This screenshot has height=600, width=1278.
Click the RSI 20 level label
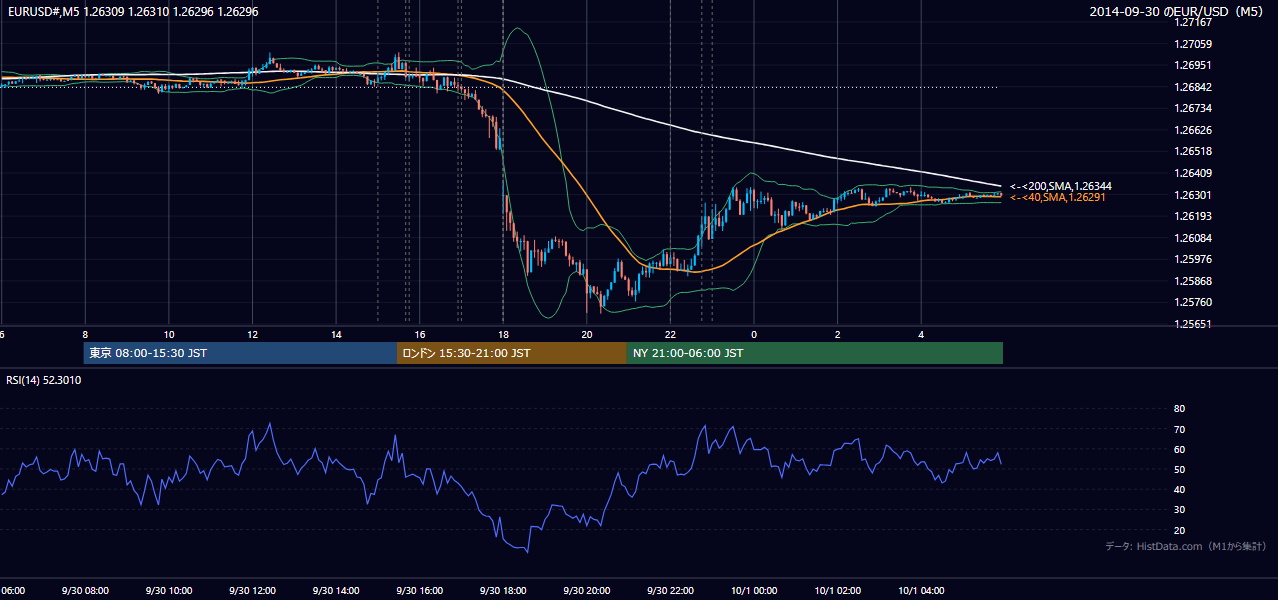click(x=1179, y=530)
